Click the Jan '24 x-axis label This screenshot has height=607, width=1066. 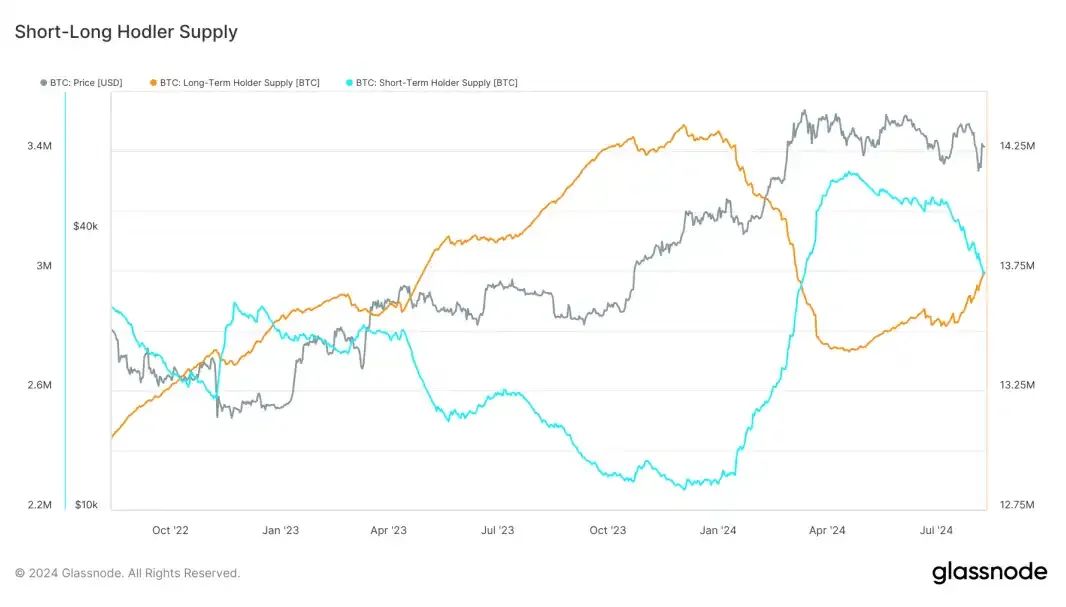[x=718, y=530]
